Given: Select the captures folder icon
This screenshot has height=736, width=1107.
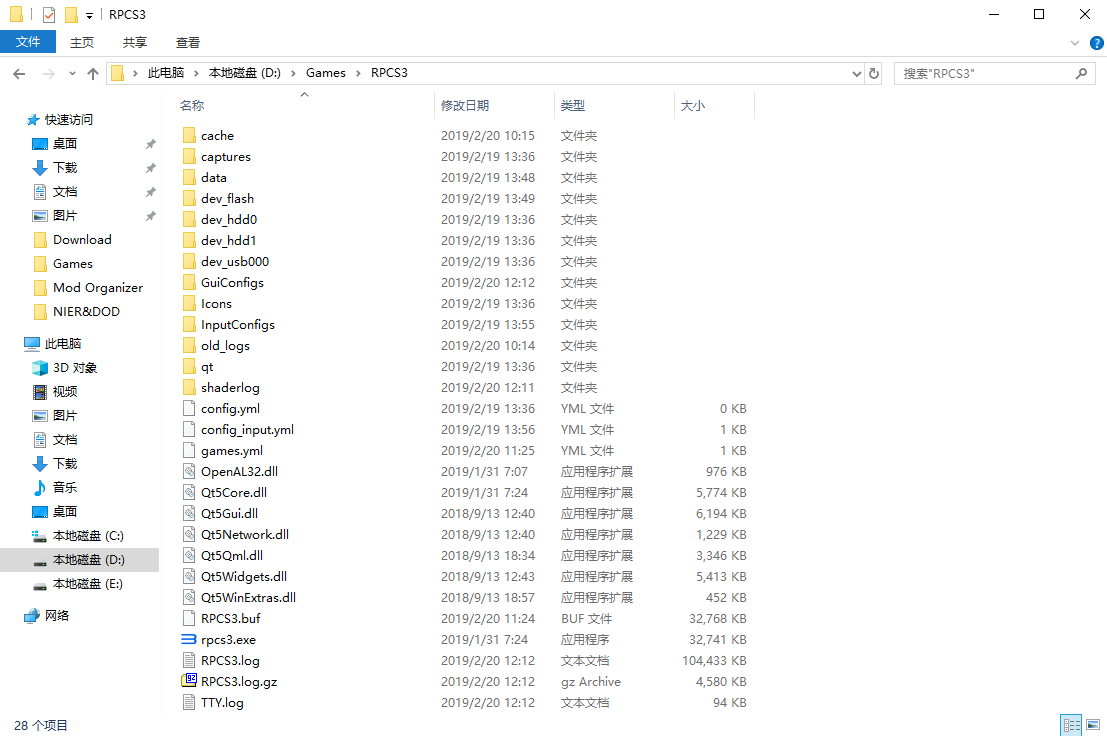Looking at the screenshot, I should [x=189, y=157].
